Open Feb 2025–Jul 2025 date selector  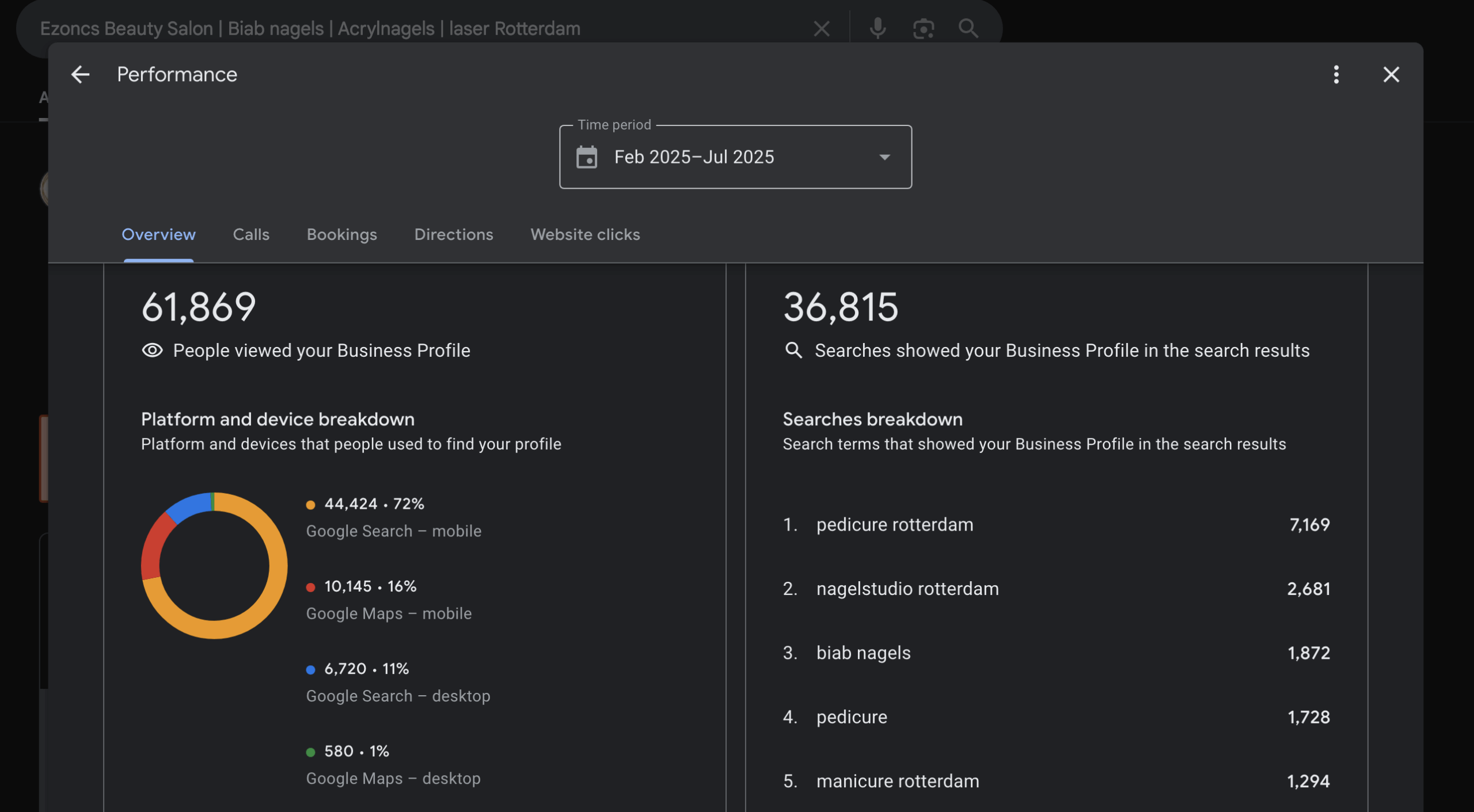click(x=694, y=157)
